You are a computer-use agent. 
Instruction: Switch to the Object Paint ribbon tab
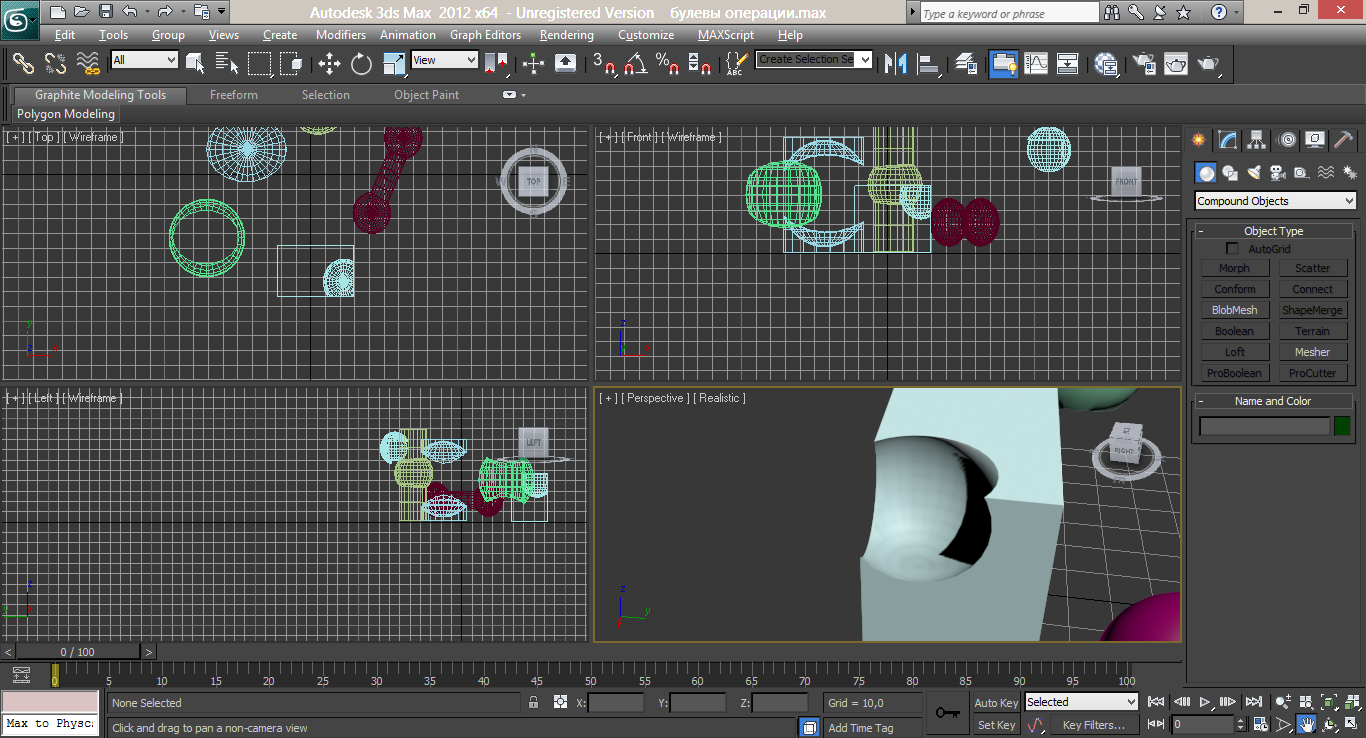427,95
